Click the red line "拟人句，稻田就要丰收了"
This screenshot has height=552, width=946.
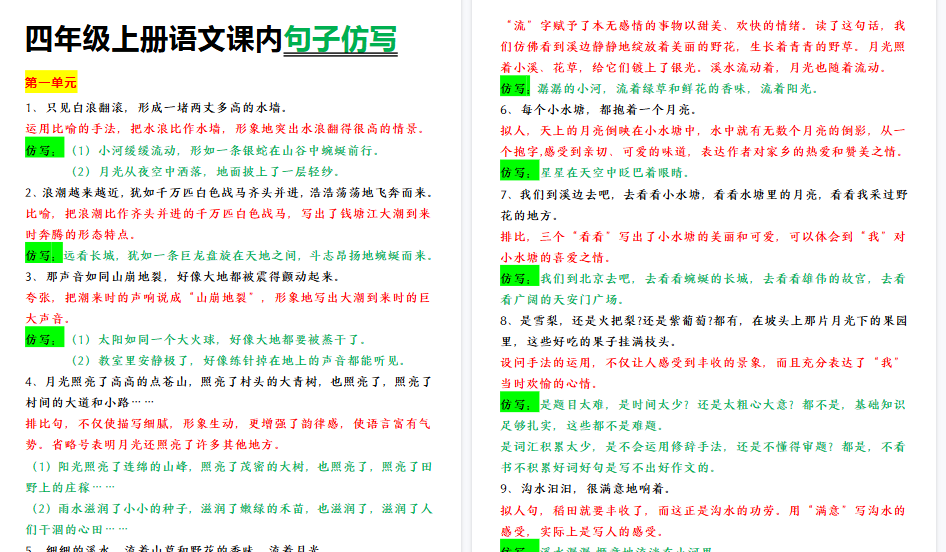tap(703, 511)
